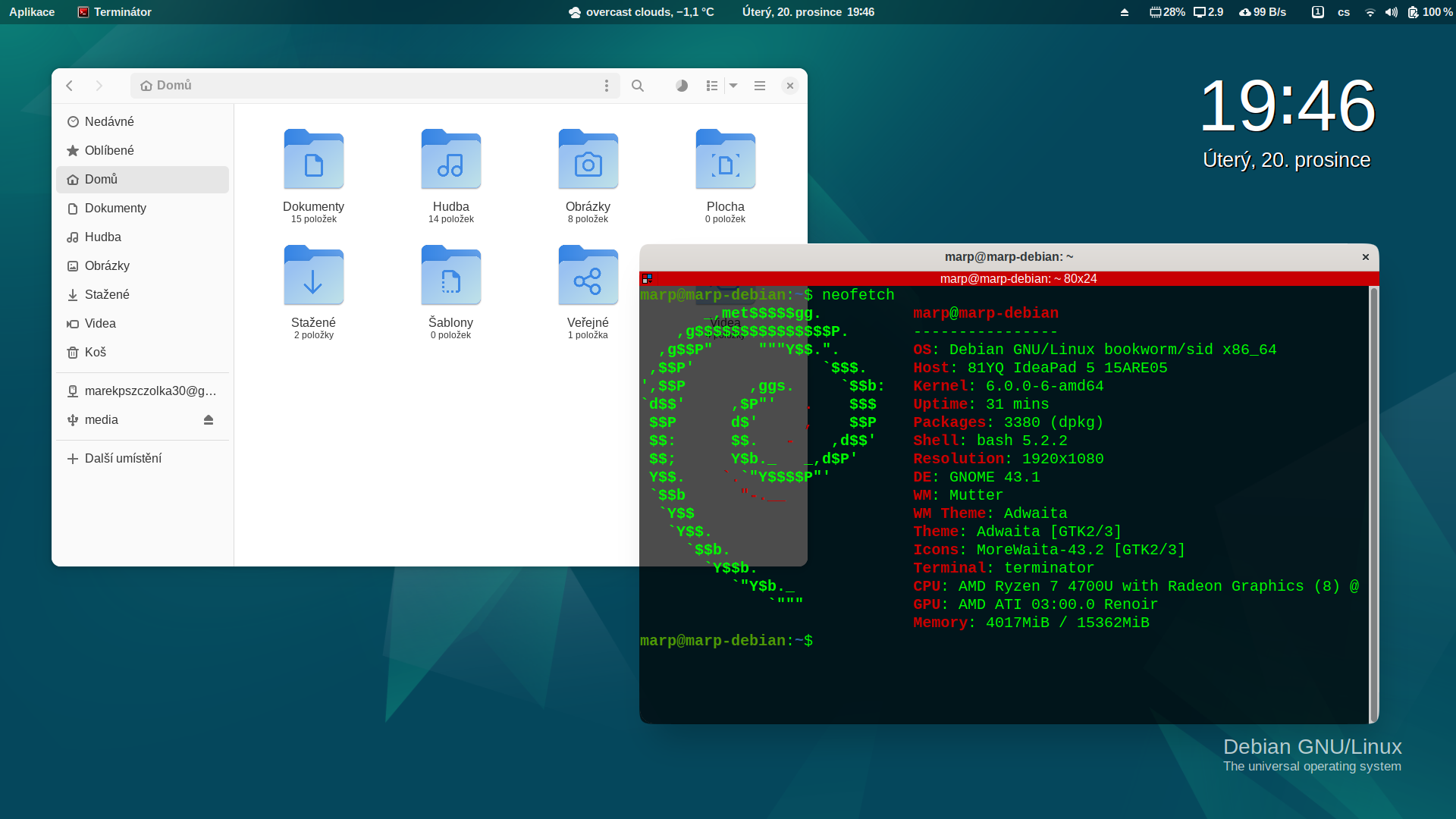This screenshot has width=1456, height=819.
Task: Click the 28% memory usage indicator
Action: click(1168, 12)
